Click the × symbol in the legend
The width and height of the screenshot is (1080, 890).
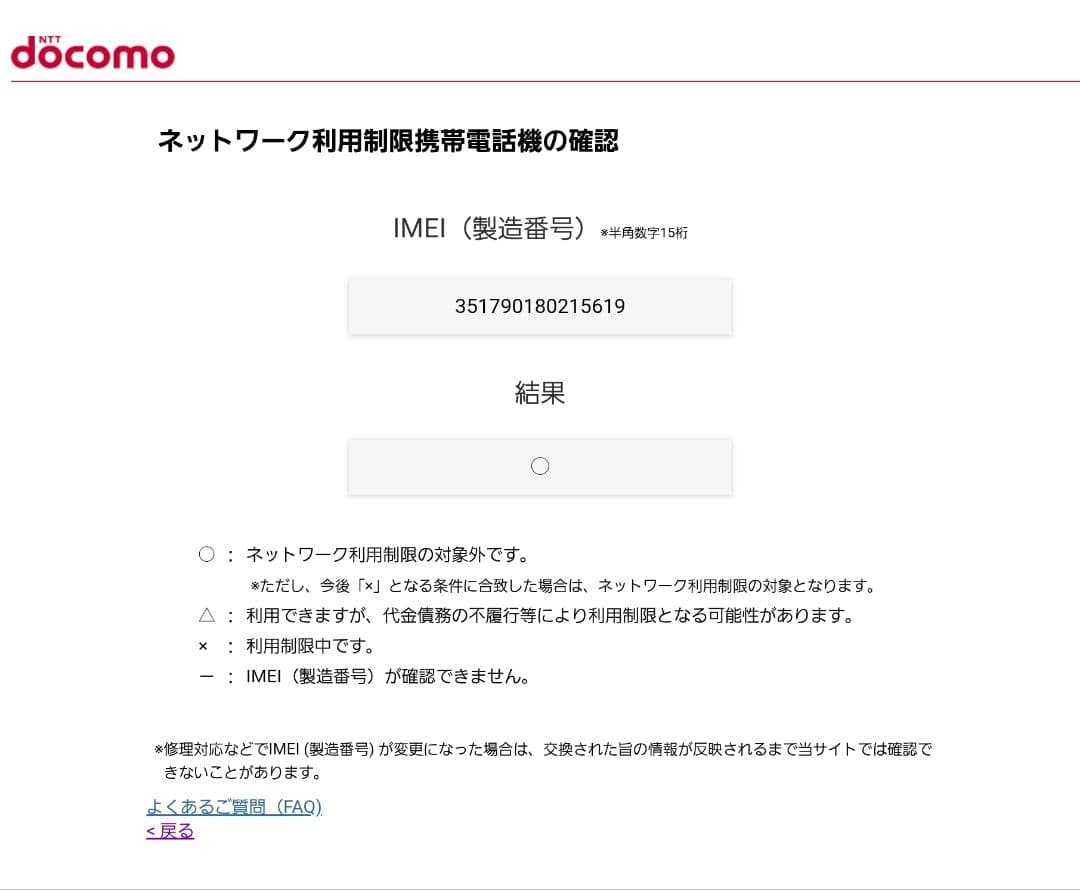206,645
